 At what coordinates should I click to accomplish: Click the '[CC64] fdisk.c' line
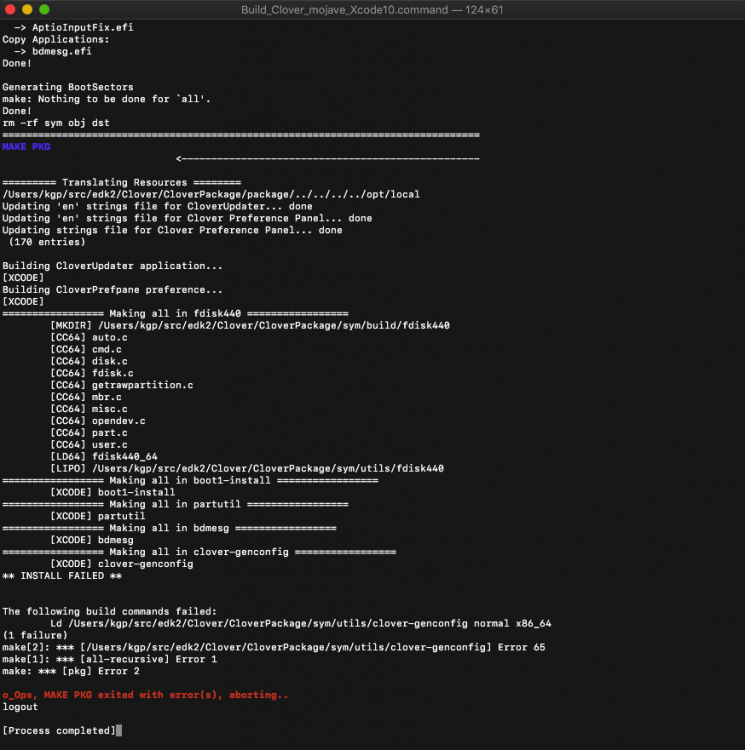coord(92,373)
